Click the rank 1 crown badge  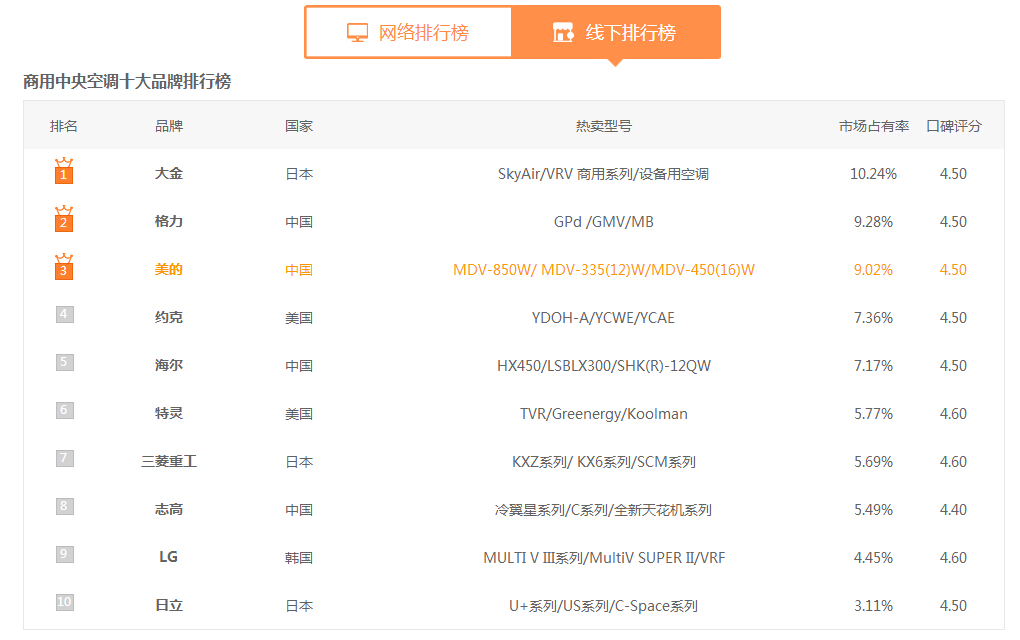(x=64, y=172)
